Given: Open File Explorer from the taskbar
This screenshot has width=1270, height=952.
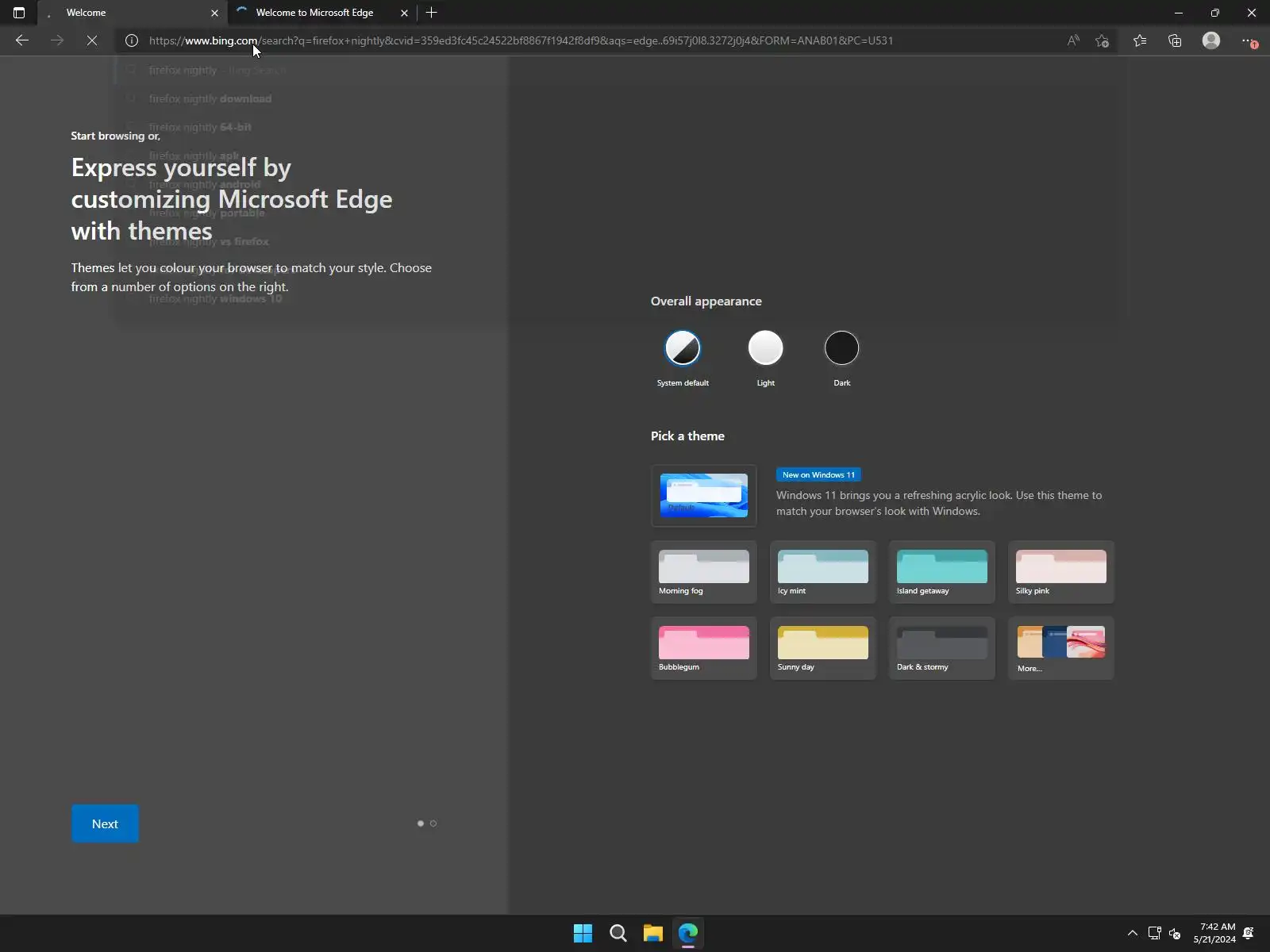Looking at the screenshot, I should 652,933.
